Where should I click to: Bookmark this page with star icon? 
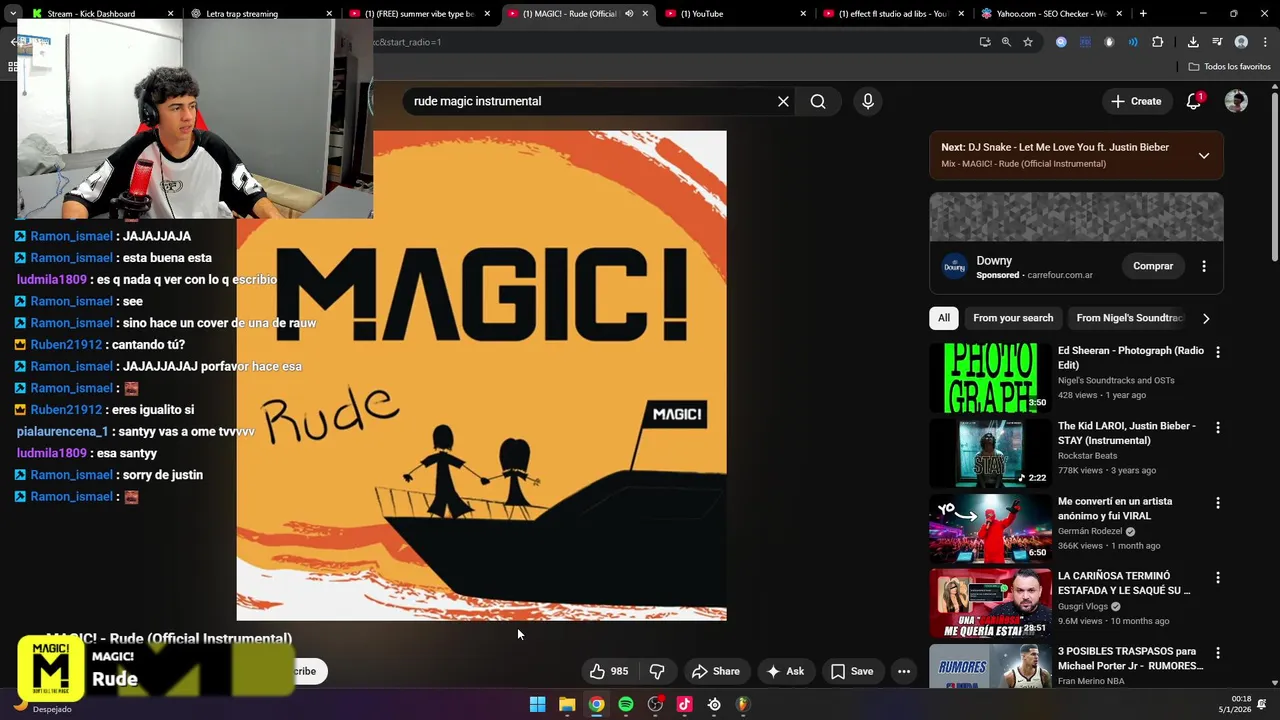pyautogui.click(x=1028, y=42)
